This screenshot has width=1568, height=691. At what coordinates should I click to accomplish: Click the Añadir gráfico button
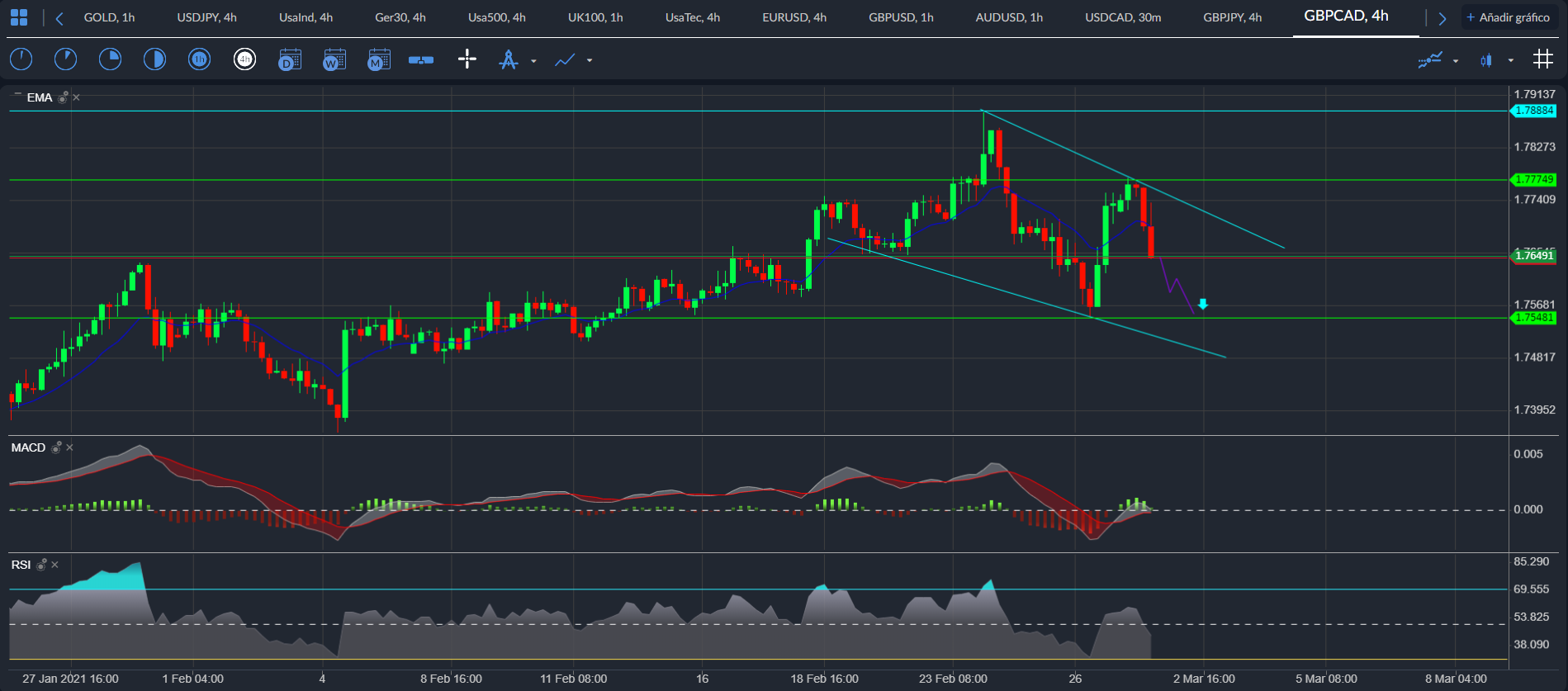(x=1509, y=17)
